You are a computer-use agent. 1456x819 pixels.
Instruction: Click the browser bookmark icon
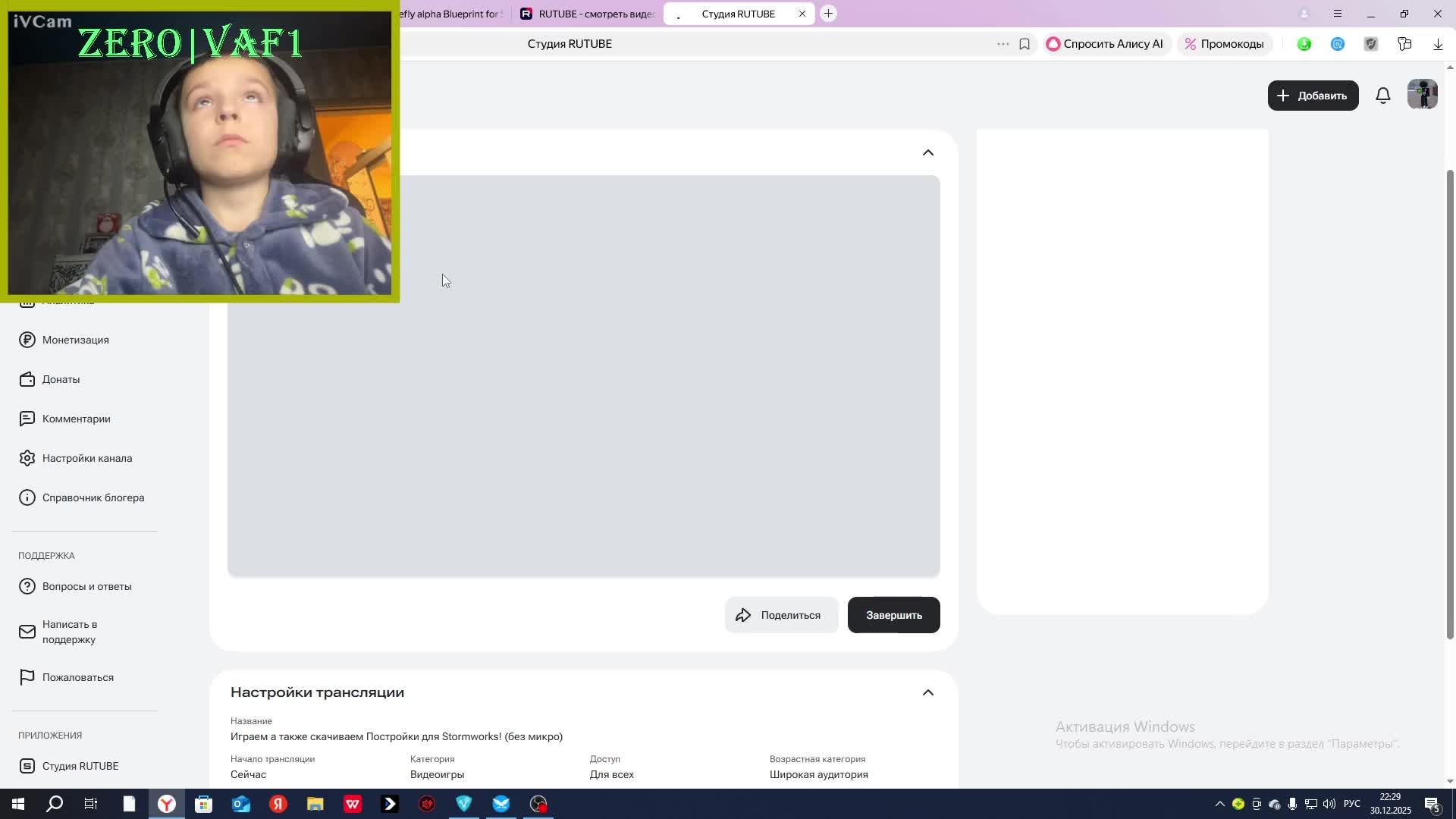click(x=1024, y=44)
